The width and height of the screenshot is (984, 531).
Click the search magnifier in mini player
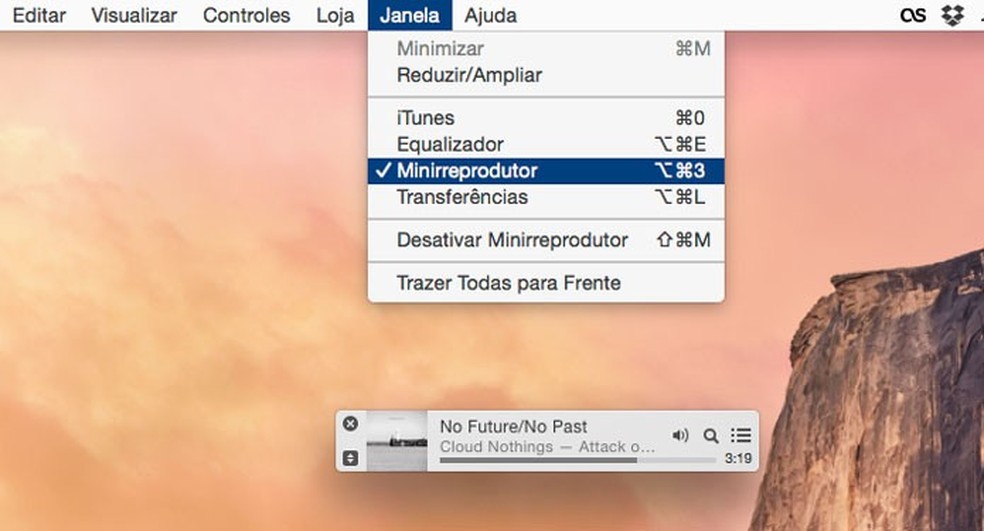[710, 436]
